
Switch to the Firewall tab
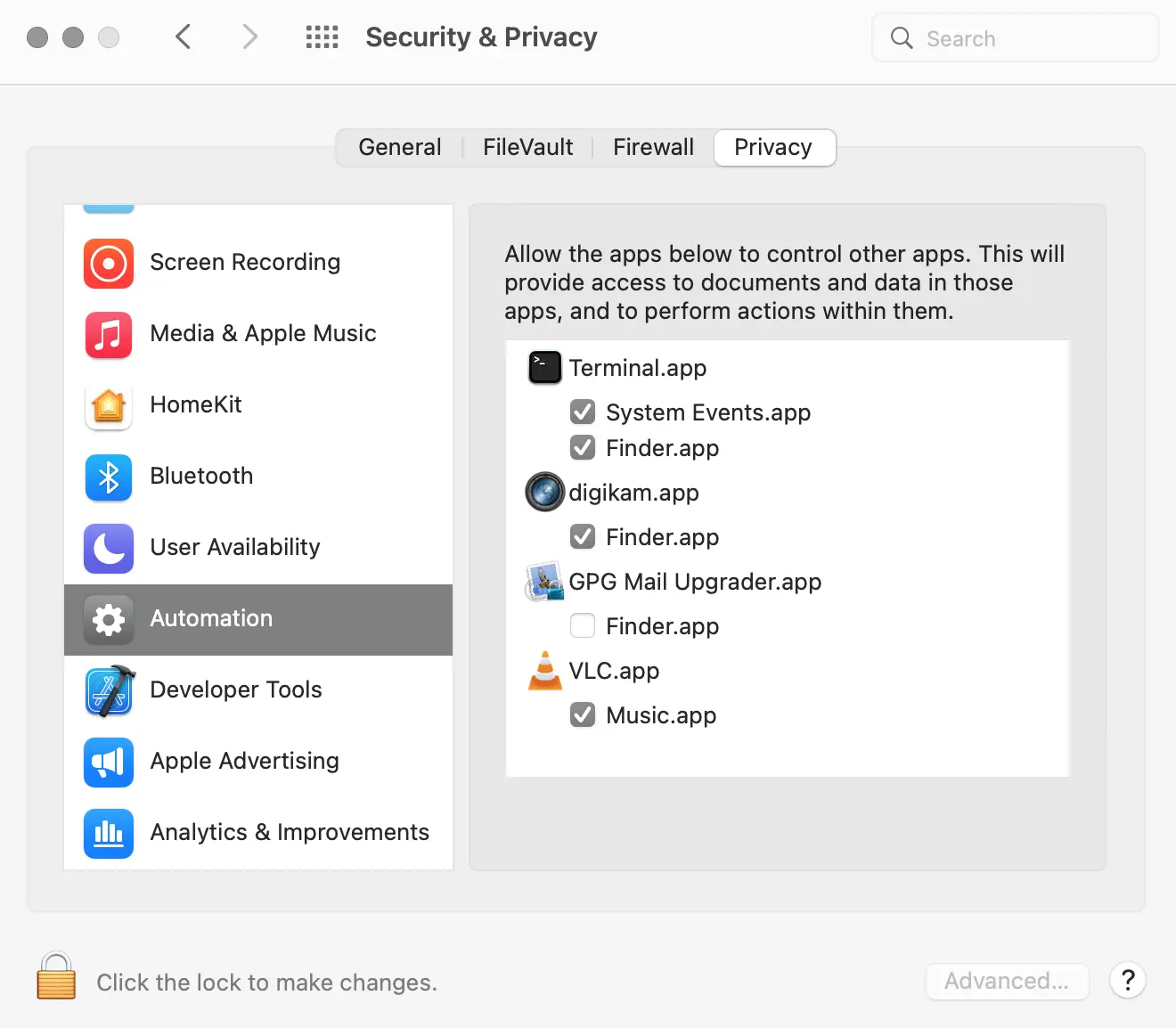653,148
